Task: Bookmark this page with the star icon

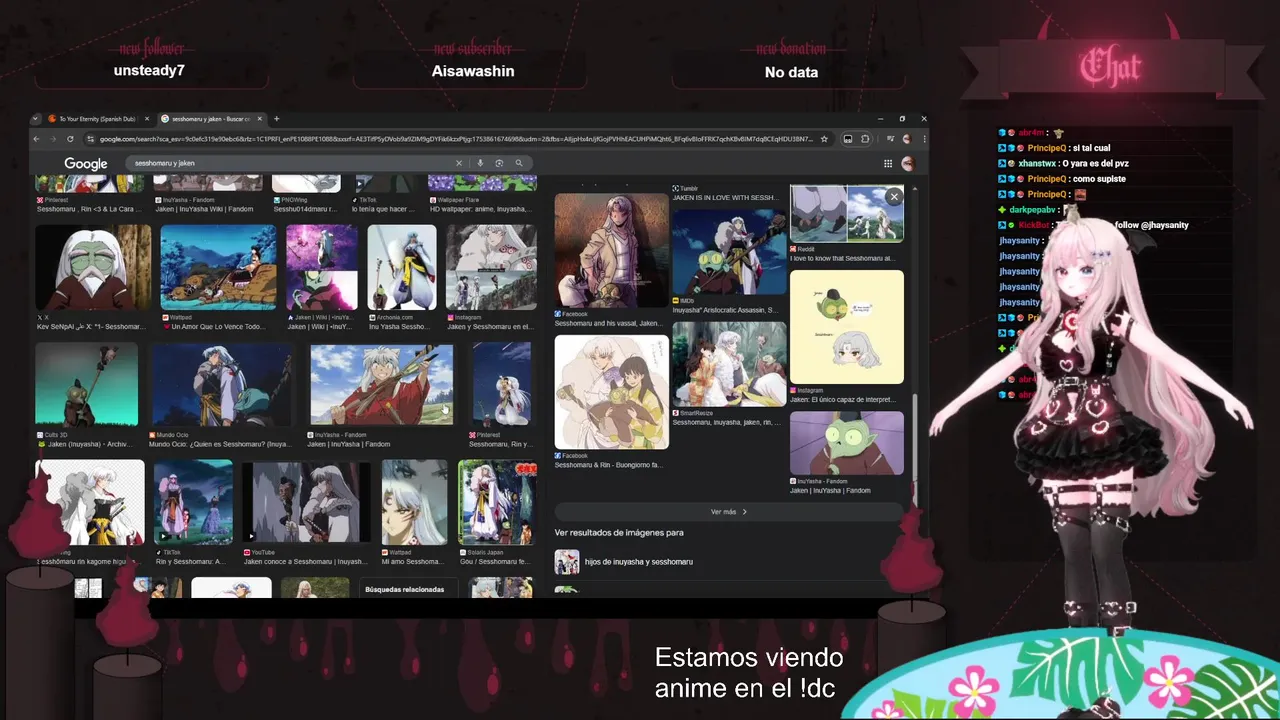Action: (824, 139)
